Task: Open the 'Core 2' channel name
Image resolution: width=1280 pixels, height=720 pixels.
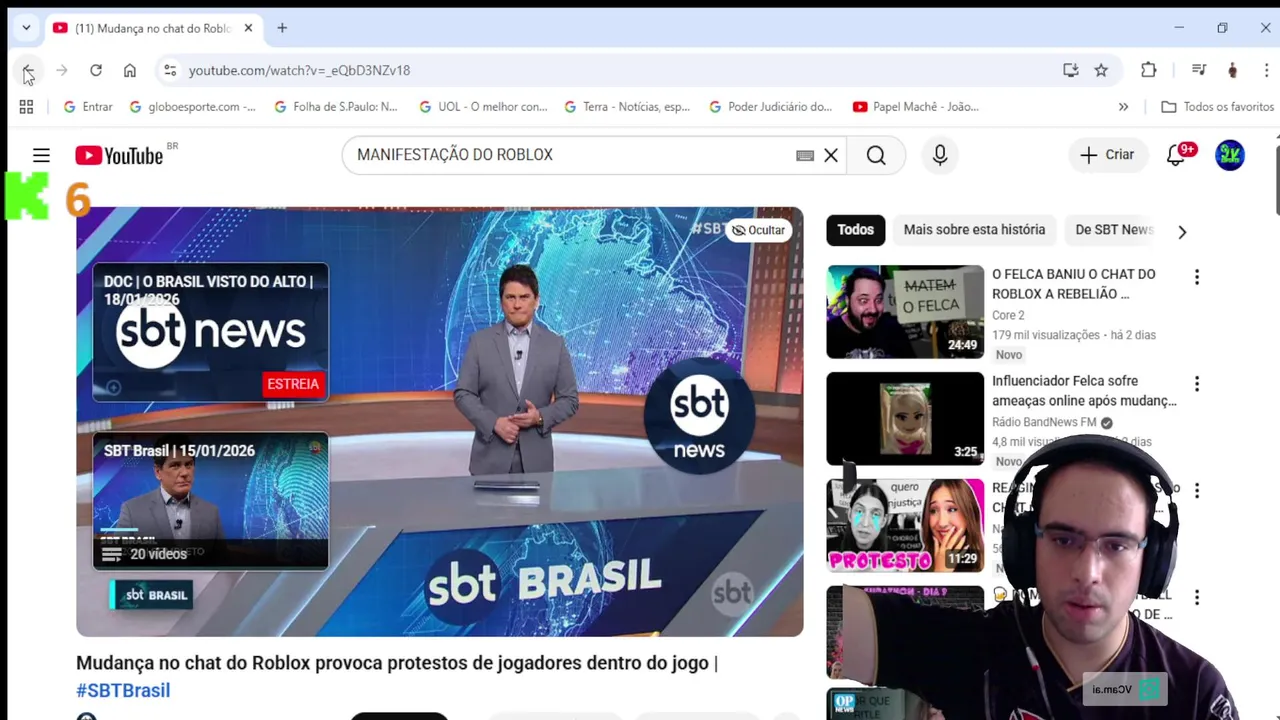Action: coord(1008,315)
